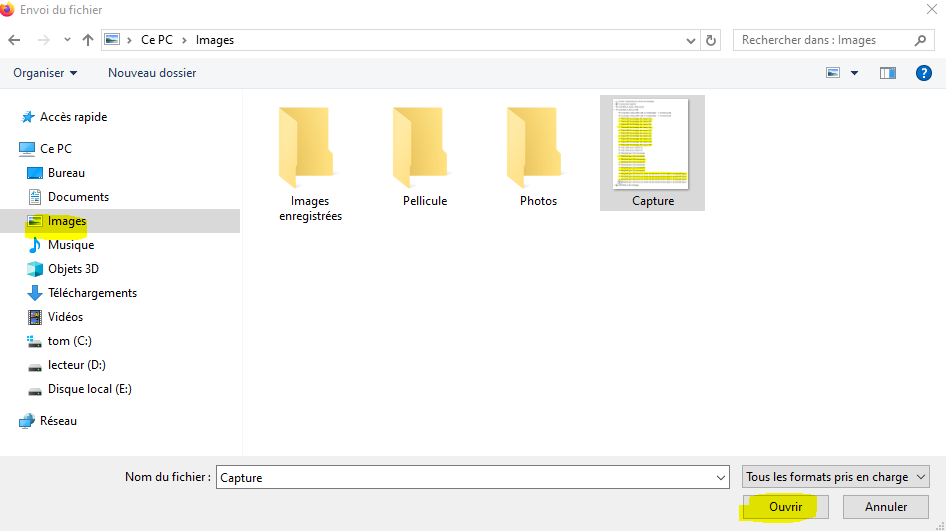Click the Annuler button

pyautogui.click(x=886, y=507)
